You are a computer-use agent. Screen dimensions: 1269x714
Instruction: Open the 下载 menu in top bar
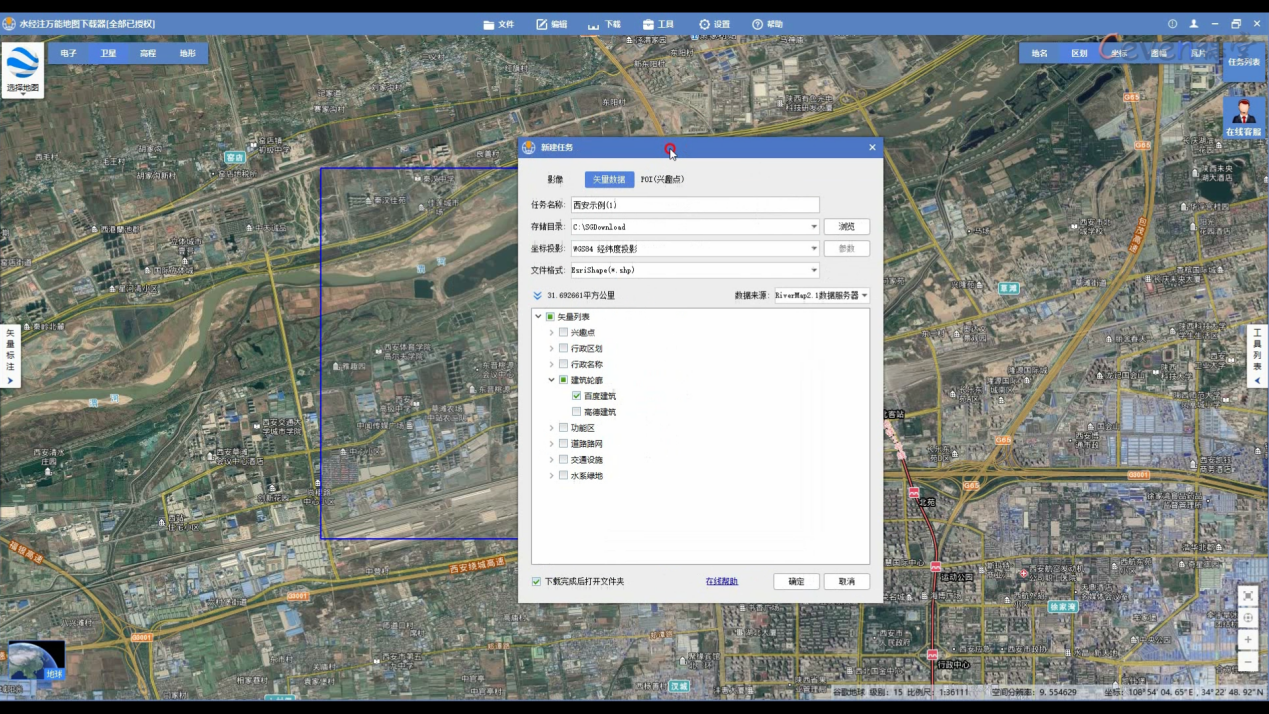604,24
